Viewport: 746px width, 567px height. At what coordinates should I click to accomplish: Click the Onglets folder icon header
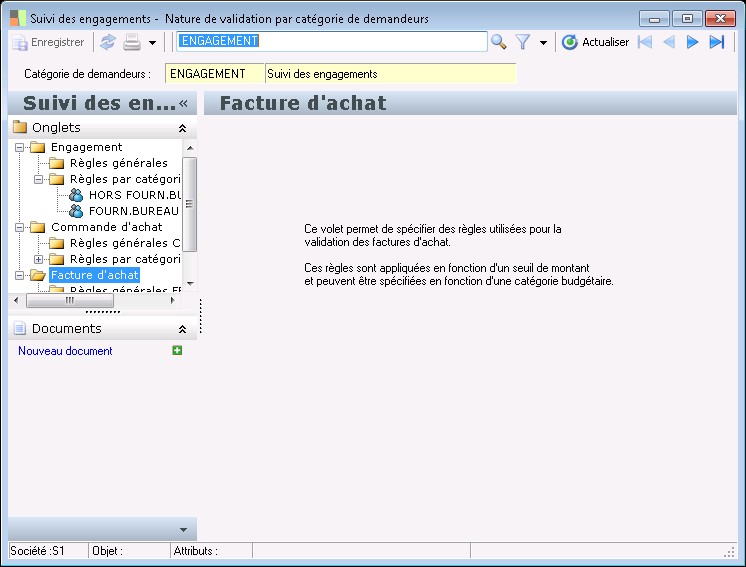pos(20,127)
